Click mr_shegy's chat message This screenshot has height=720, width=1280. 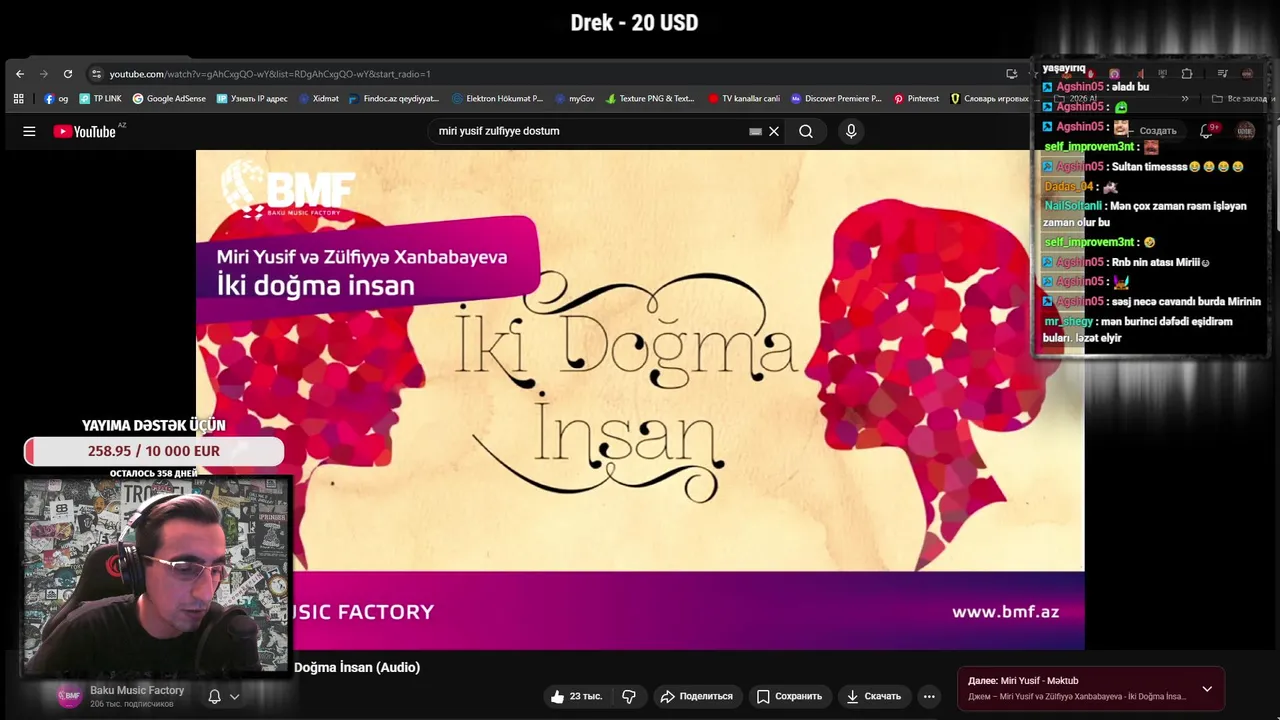click(1138, 329)
